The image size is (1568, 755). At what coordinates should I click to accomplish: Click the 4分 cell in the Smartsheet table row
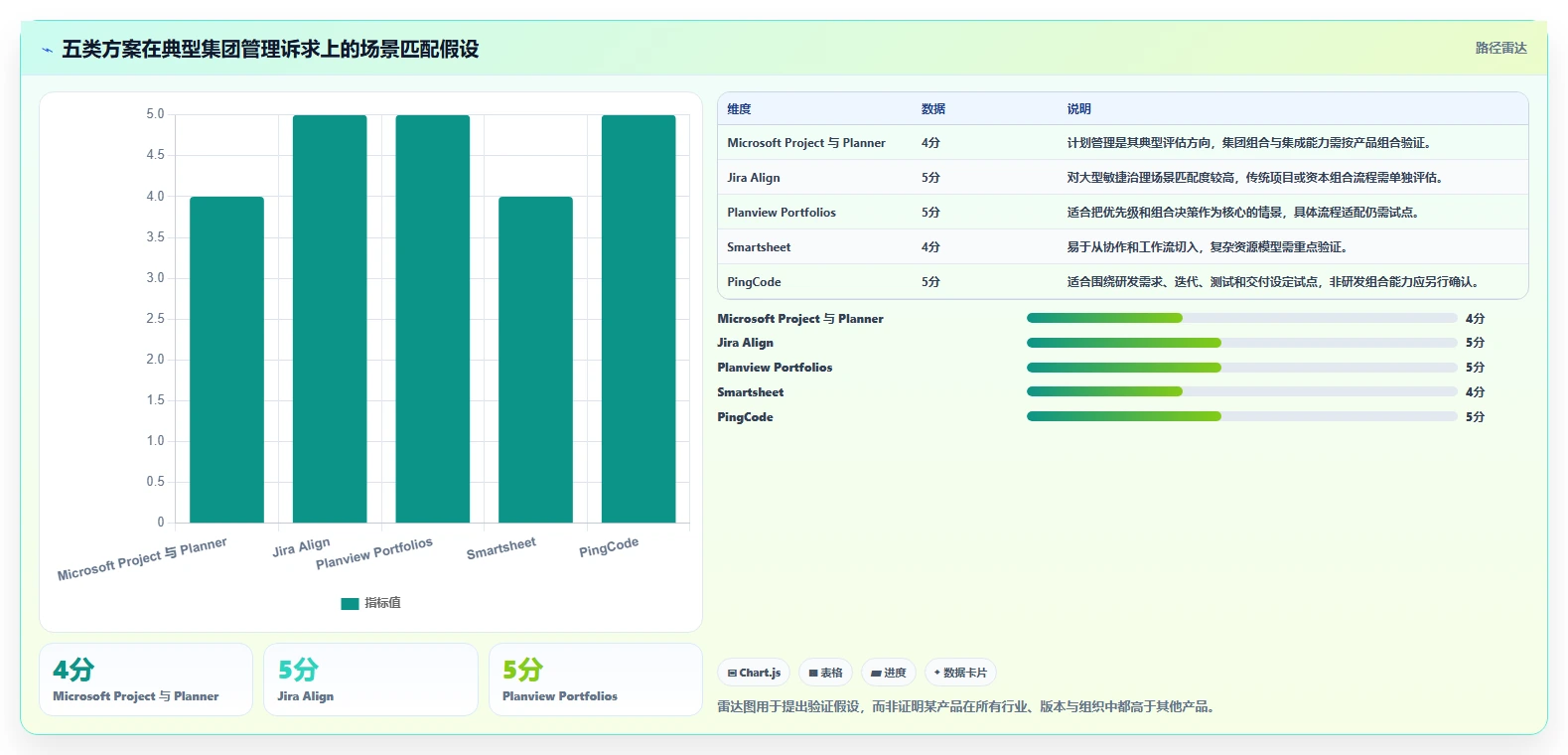930,247
